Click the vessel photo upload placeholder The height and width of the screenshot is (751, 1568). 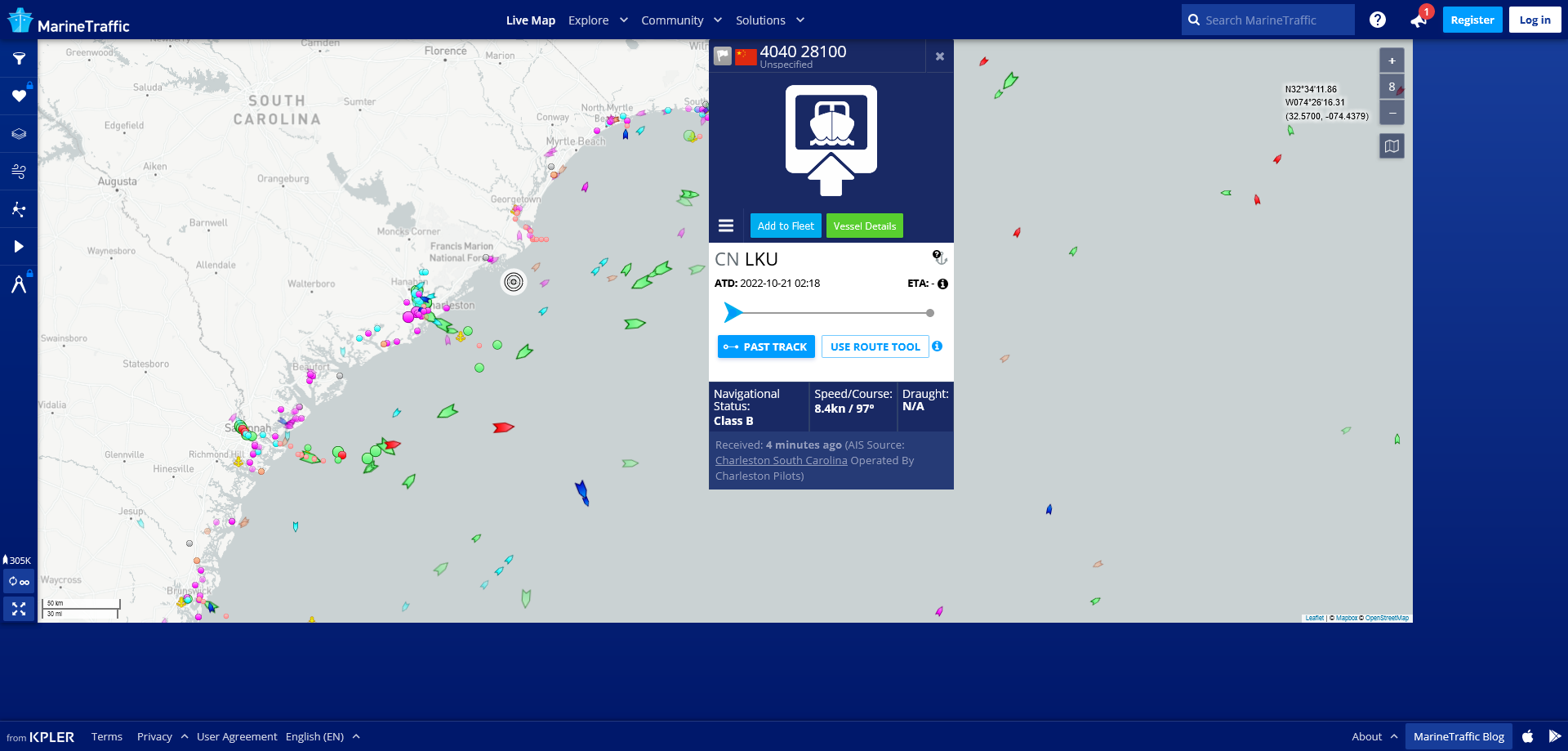click(831, 141)
